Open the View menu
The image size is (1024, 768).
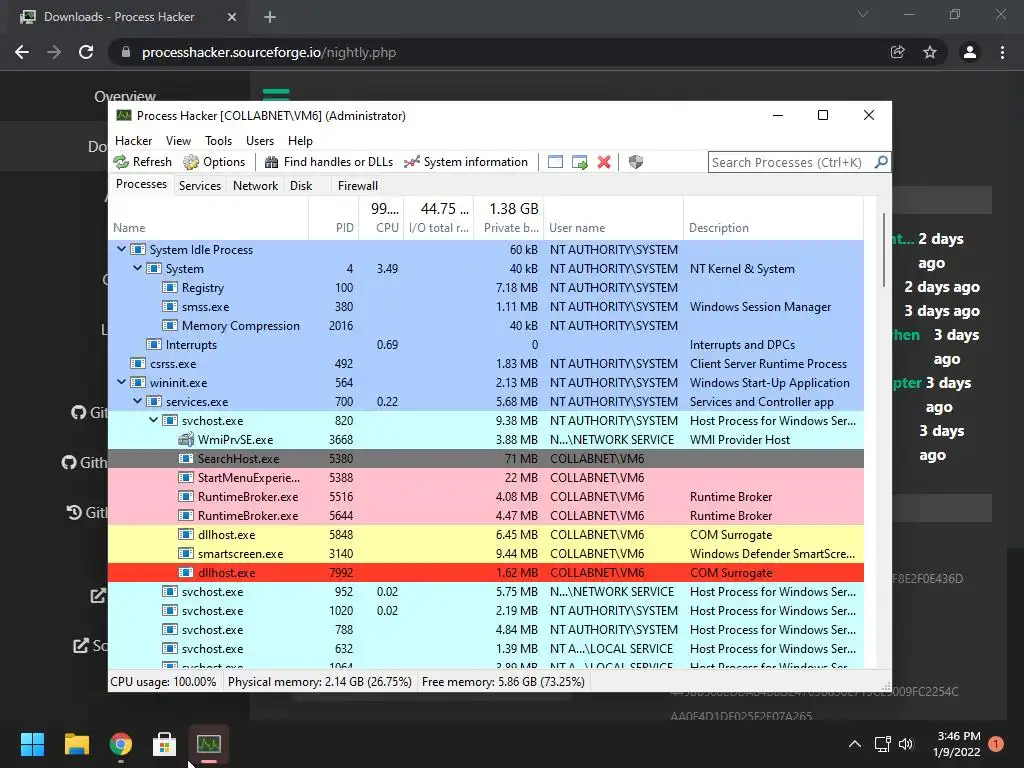pos(178,140)
